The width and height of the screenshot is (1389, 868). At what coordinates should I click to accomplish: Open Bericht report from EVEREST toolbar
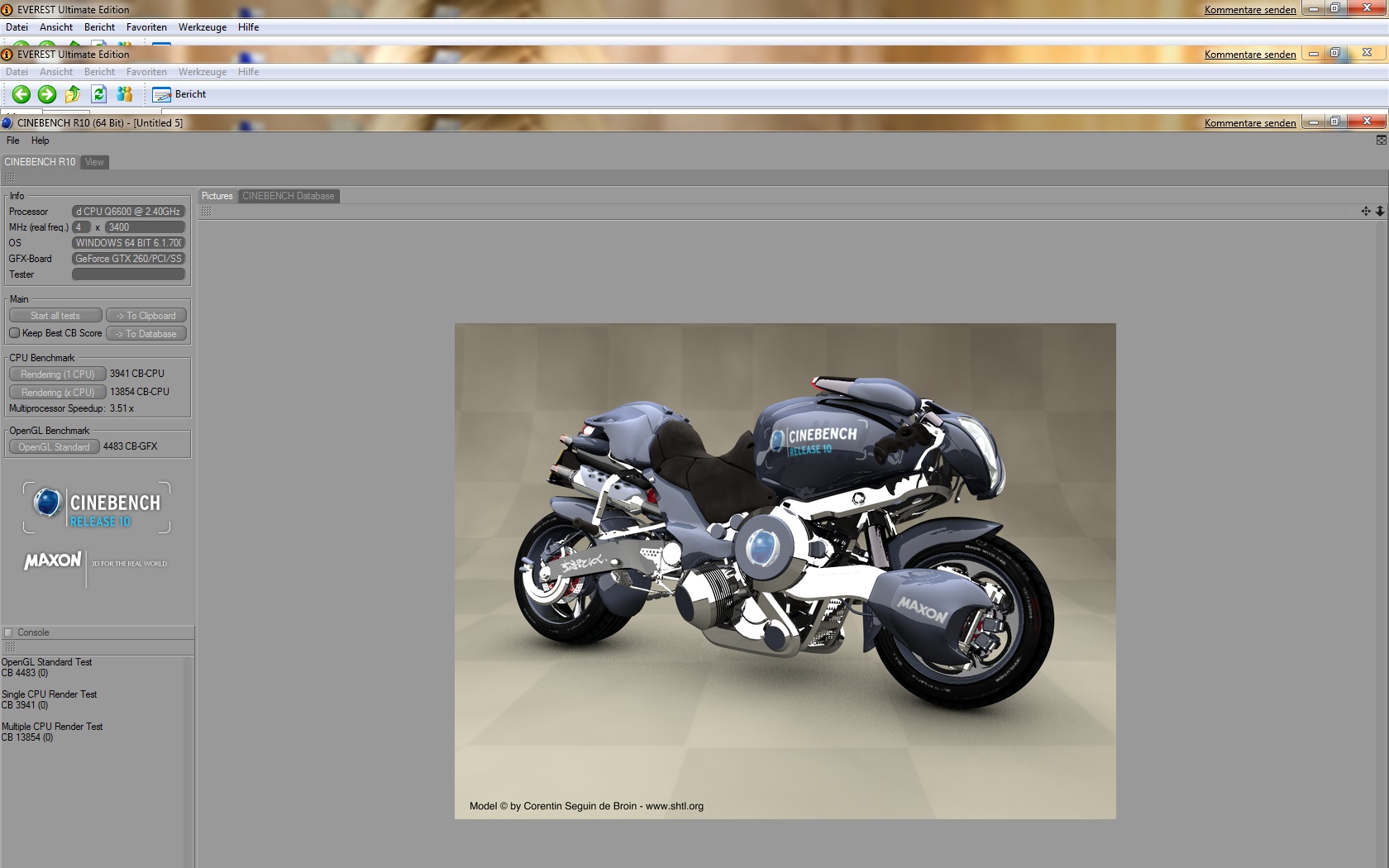pos(179,94)
